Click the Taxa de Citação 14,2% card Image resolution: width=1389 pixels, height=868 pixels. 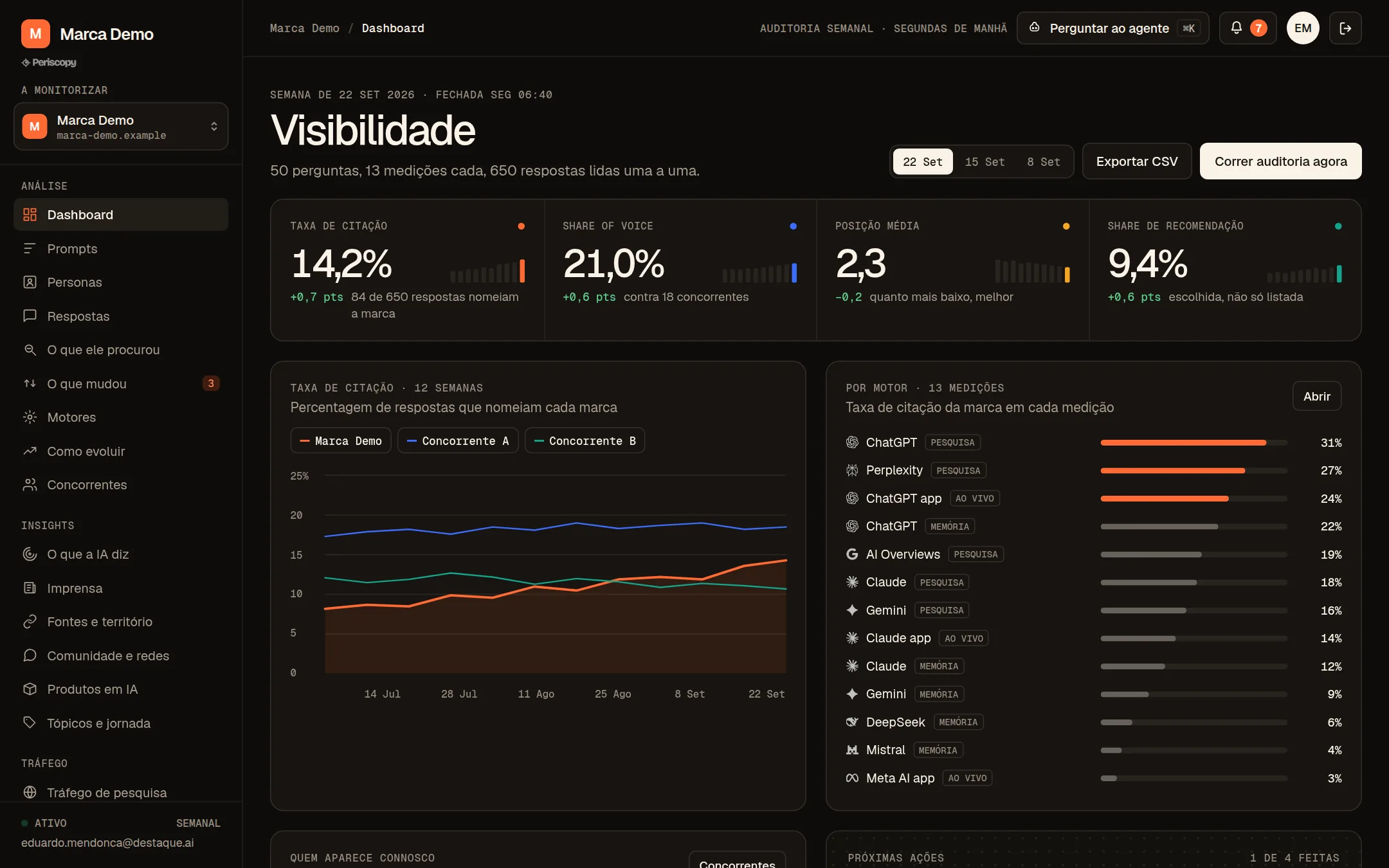point(408,270)
